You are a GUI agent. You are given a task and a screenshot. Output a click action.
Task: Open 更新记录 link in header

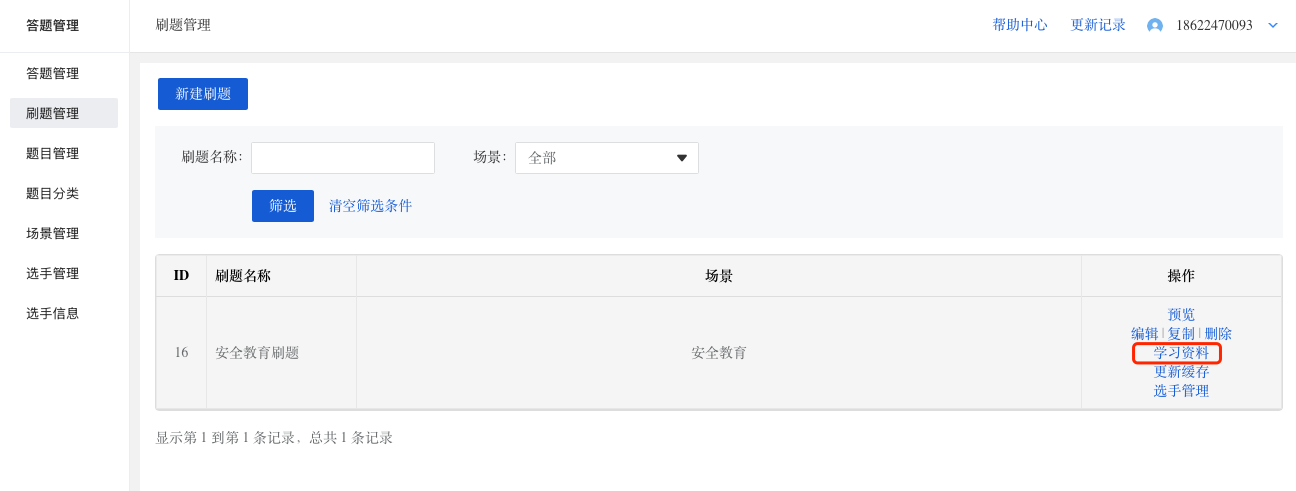pos(1098,25)
